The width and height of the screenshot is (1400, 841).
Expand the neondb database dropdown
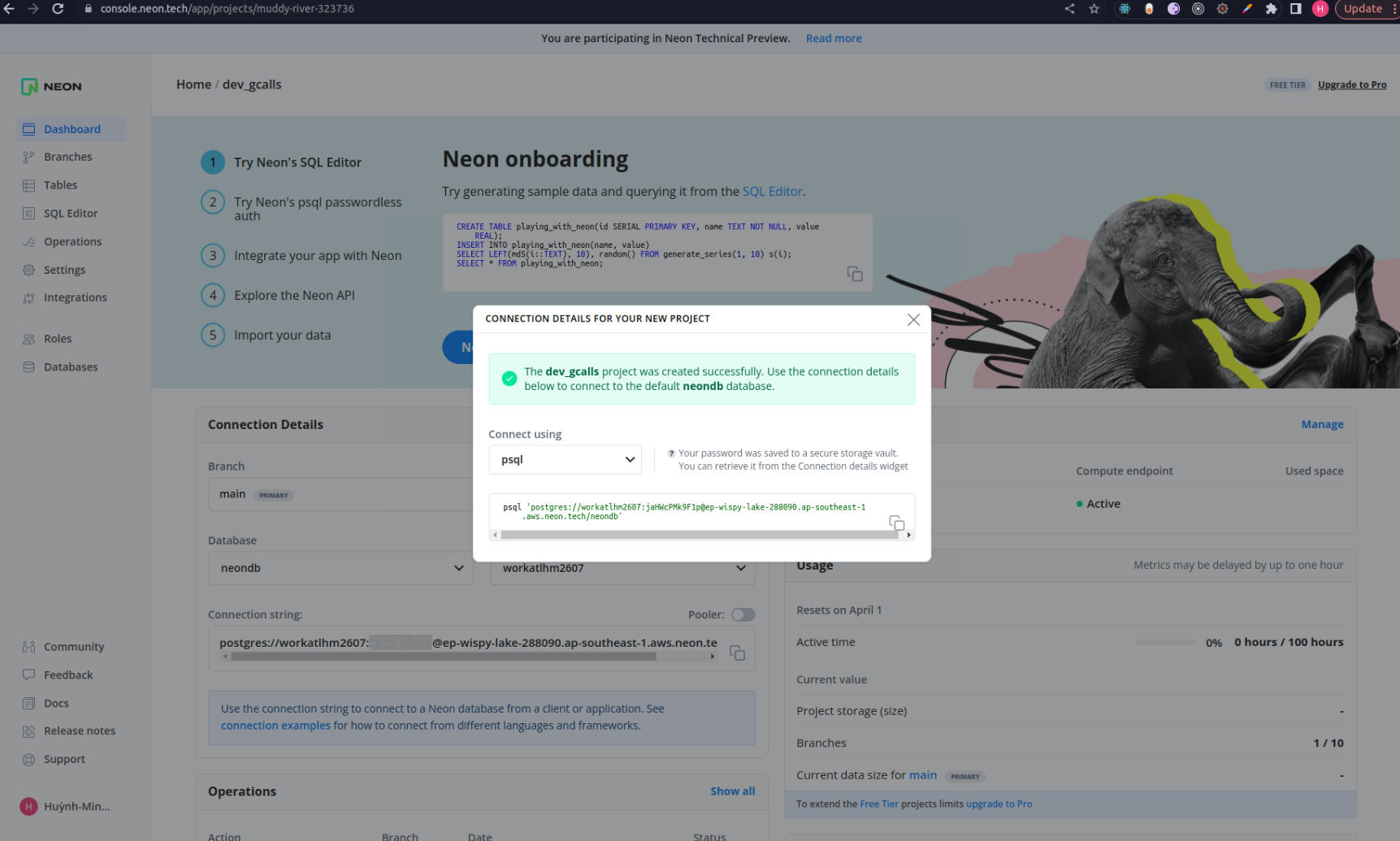[340, 568]
